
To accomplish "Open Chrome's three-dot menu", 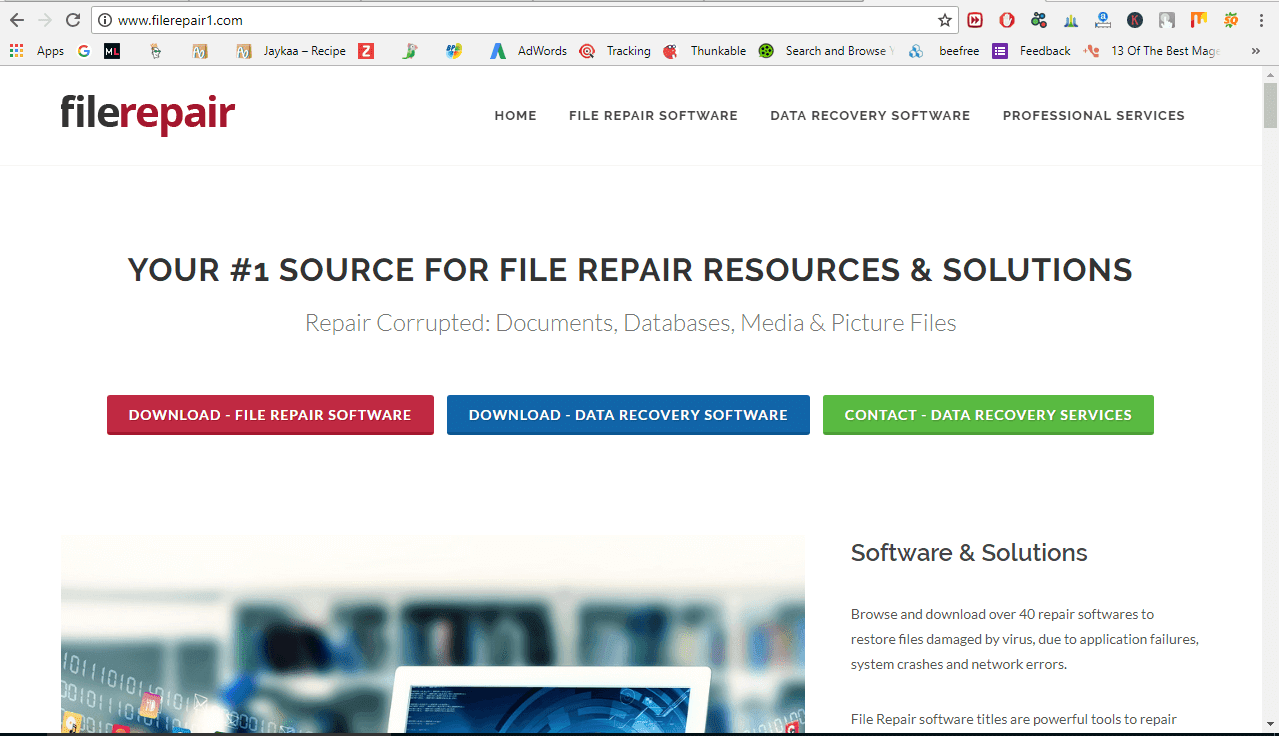I will point(1262,20).
